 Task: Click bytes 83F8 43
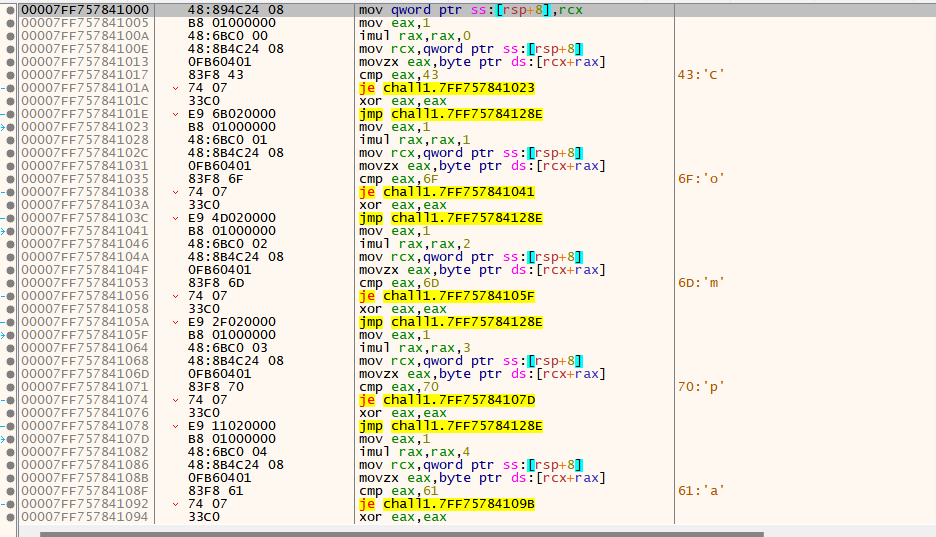point(215,75)
